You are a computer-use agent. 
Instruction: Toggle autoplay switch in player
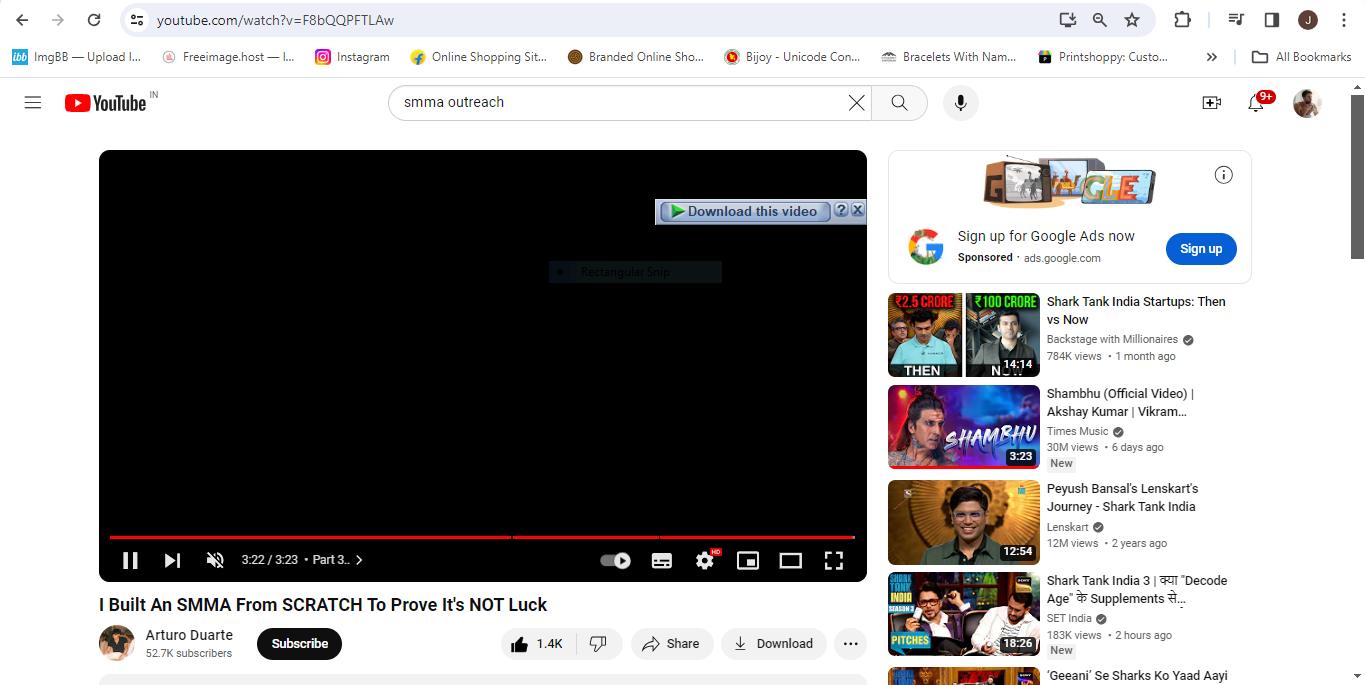615,560
